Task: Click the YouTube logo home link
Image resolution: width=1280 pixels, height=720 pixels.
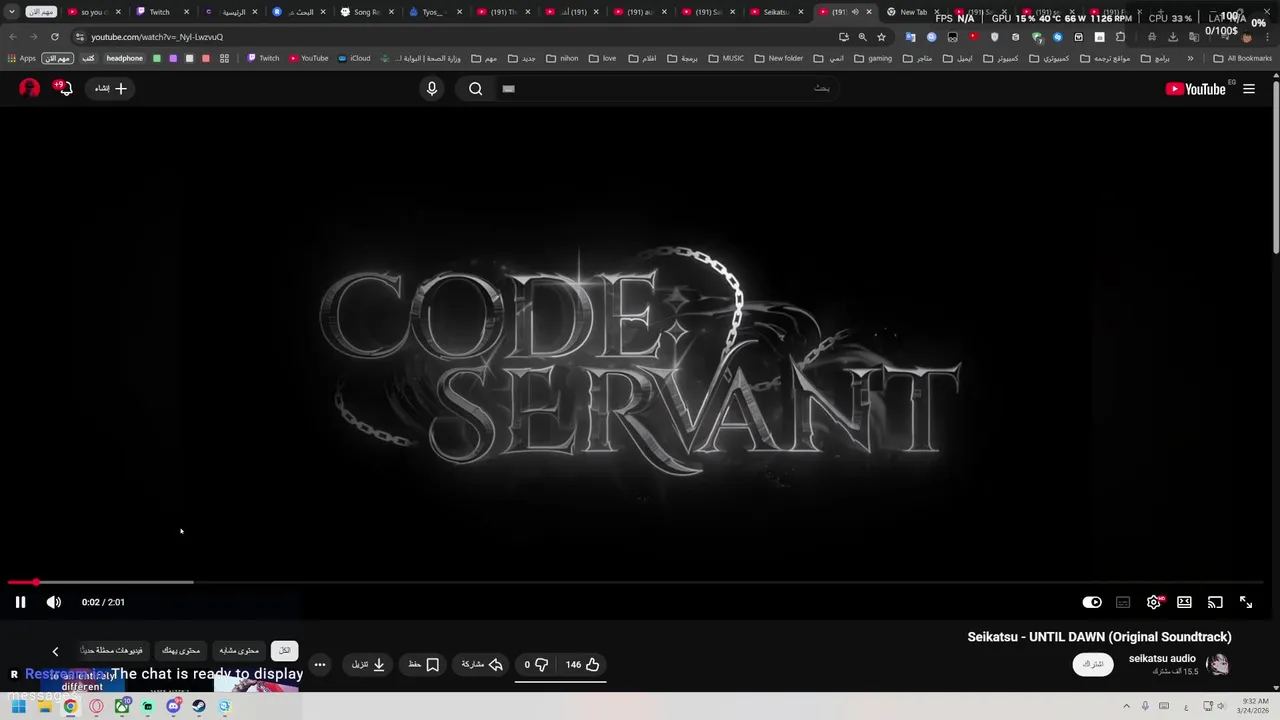Action: [x=1196, y=89]
